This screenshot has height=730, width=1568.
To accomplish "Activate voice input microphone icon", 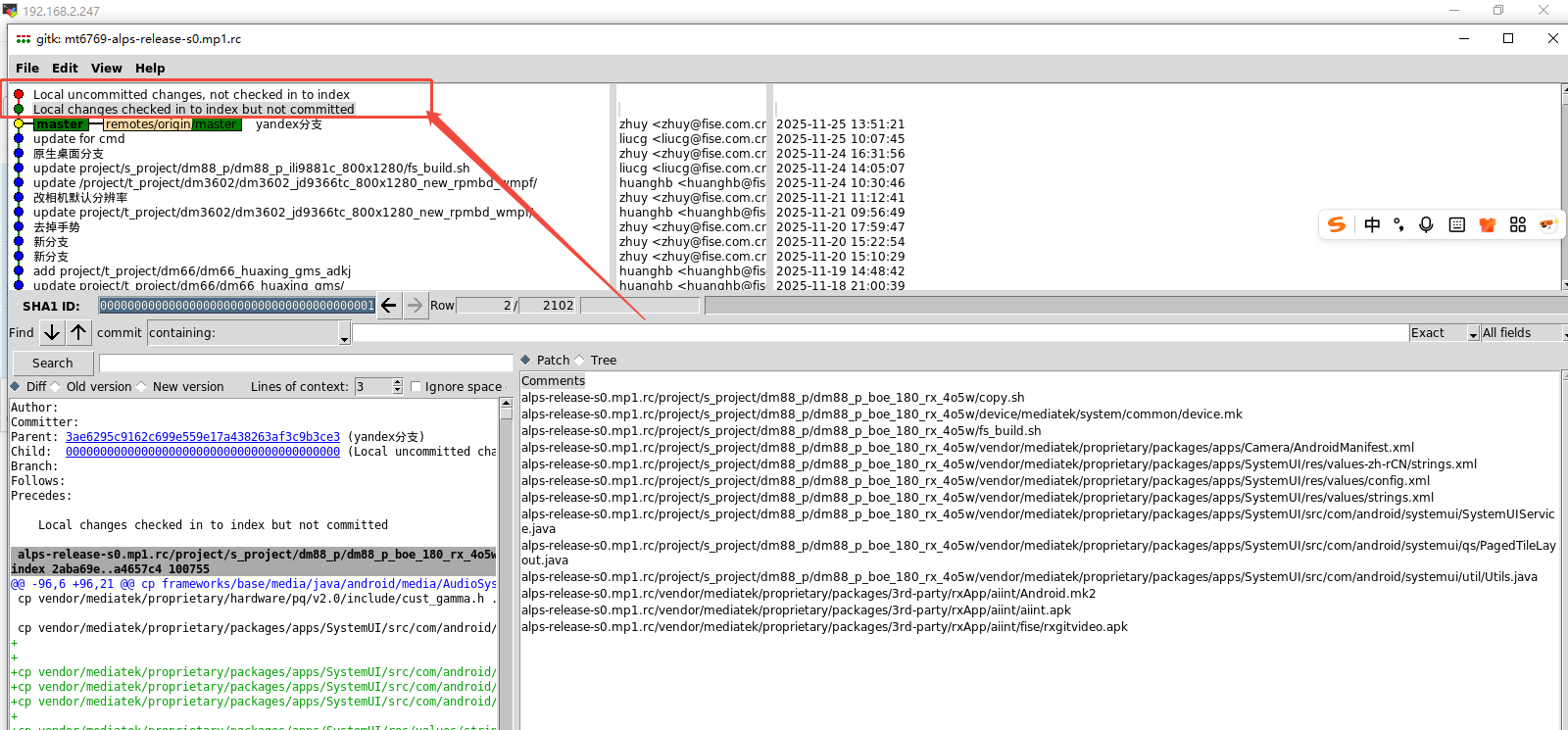I will click(x=1426, y=224).
